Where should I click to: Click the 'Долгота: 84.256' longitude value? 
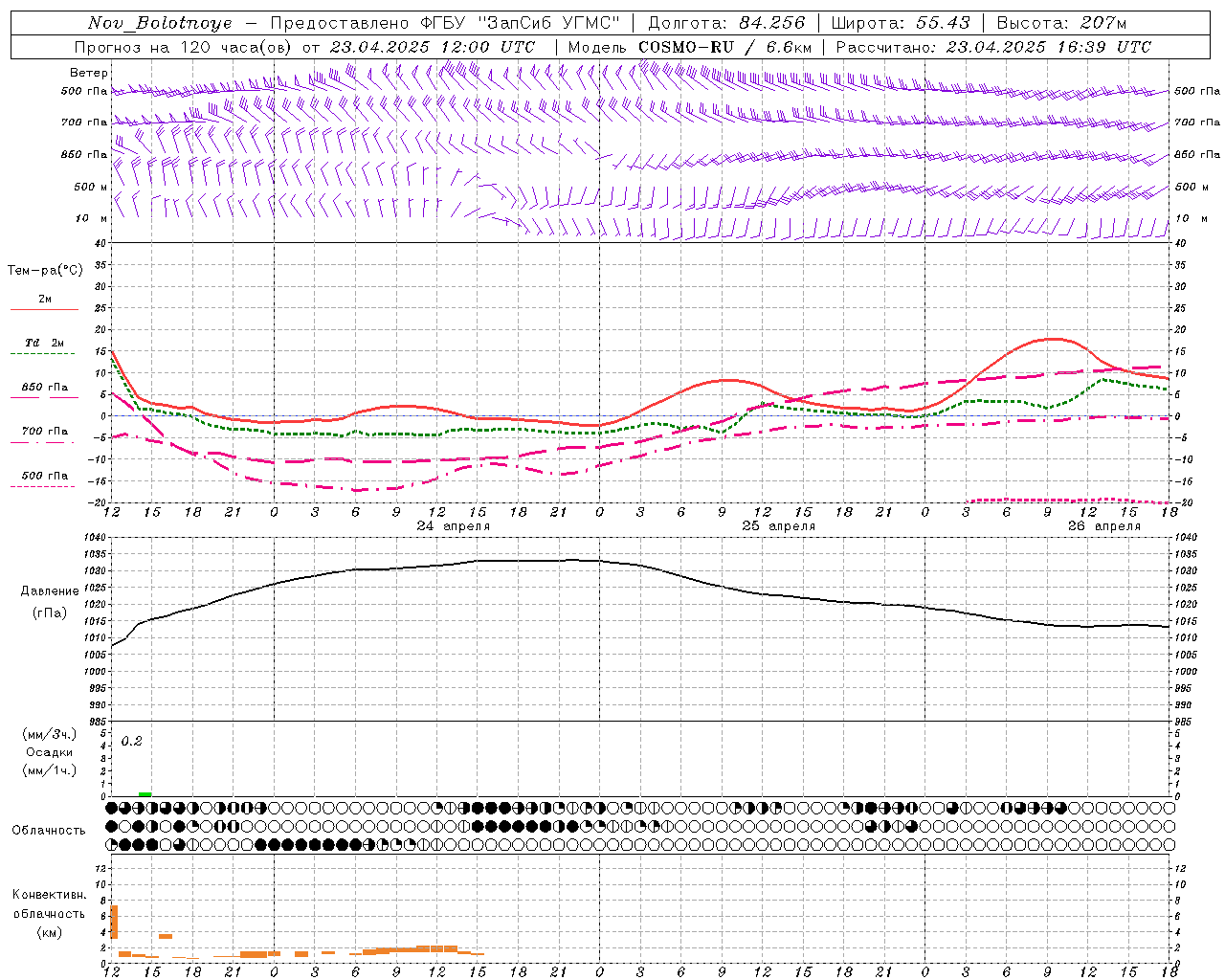coord(726,23)
